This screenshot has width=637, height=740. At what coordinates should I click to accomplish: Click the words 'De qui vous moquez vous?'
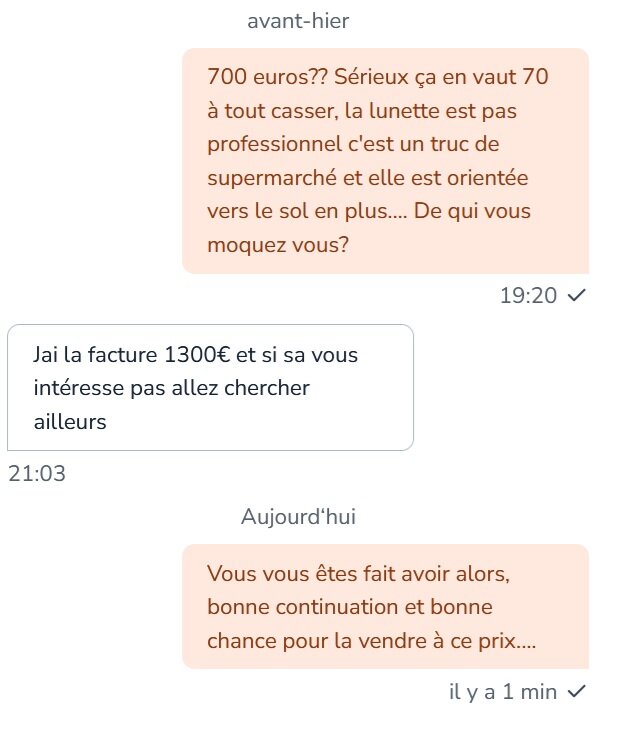click(x=369, y=228)
